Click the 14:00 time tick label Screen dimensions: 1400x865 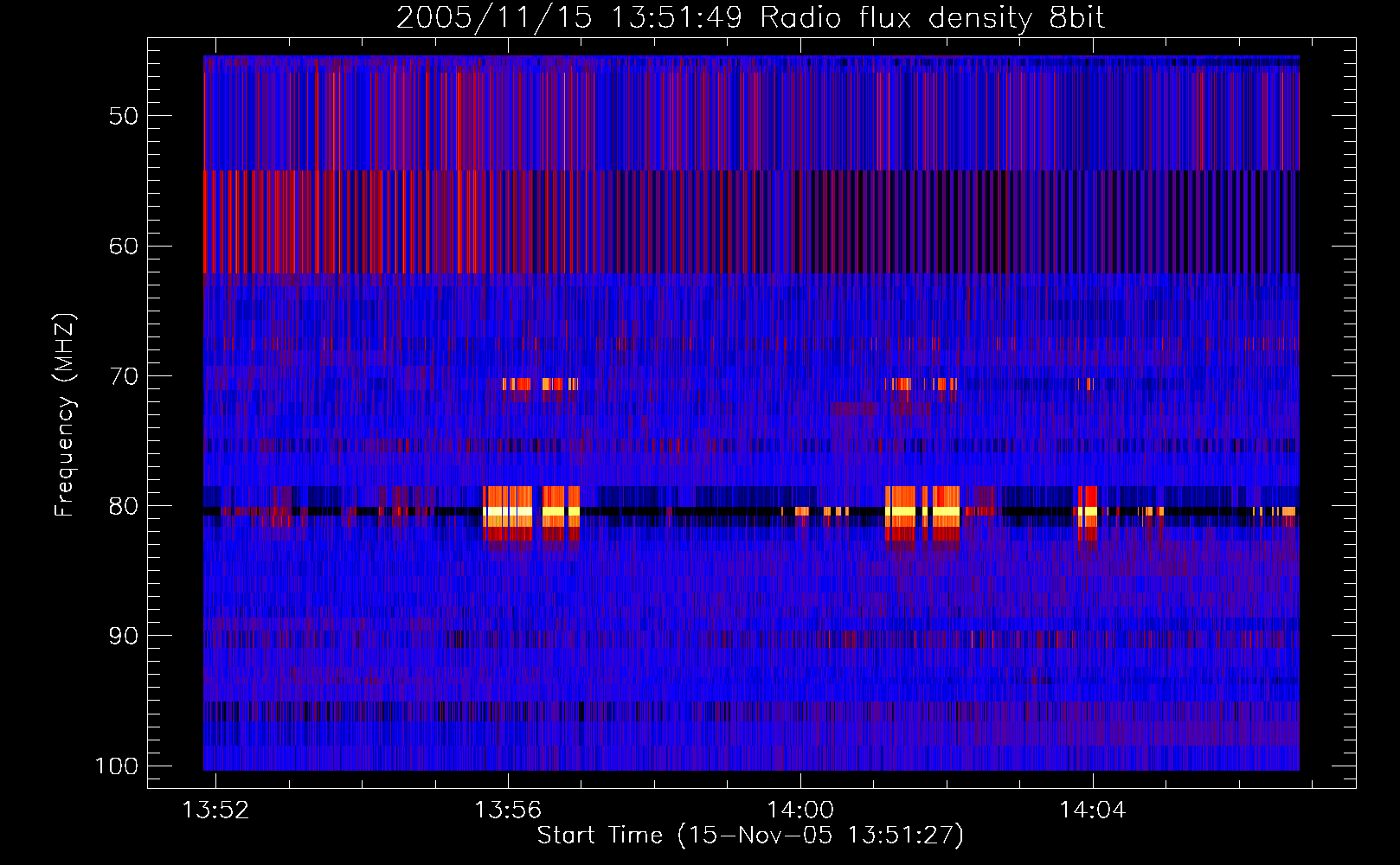(x=800, y=810)
